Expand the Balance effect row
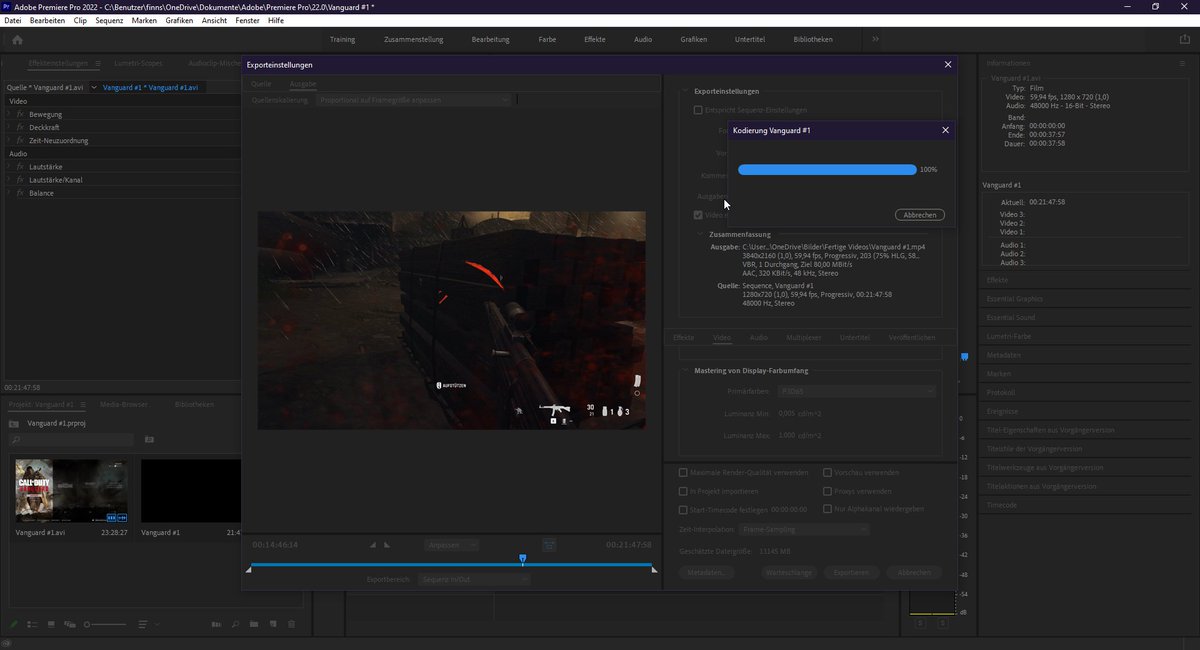 pos(8,193)
